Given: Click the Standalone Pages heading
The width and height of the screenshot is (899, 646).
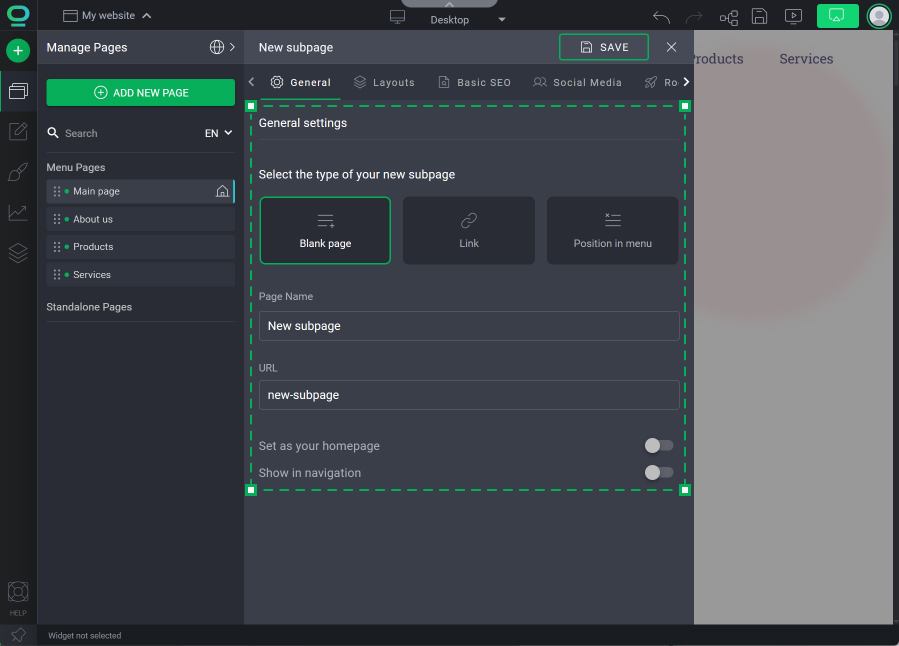Looking at the screenshot, I should pyautogui.click(x=89, y=307).
